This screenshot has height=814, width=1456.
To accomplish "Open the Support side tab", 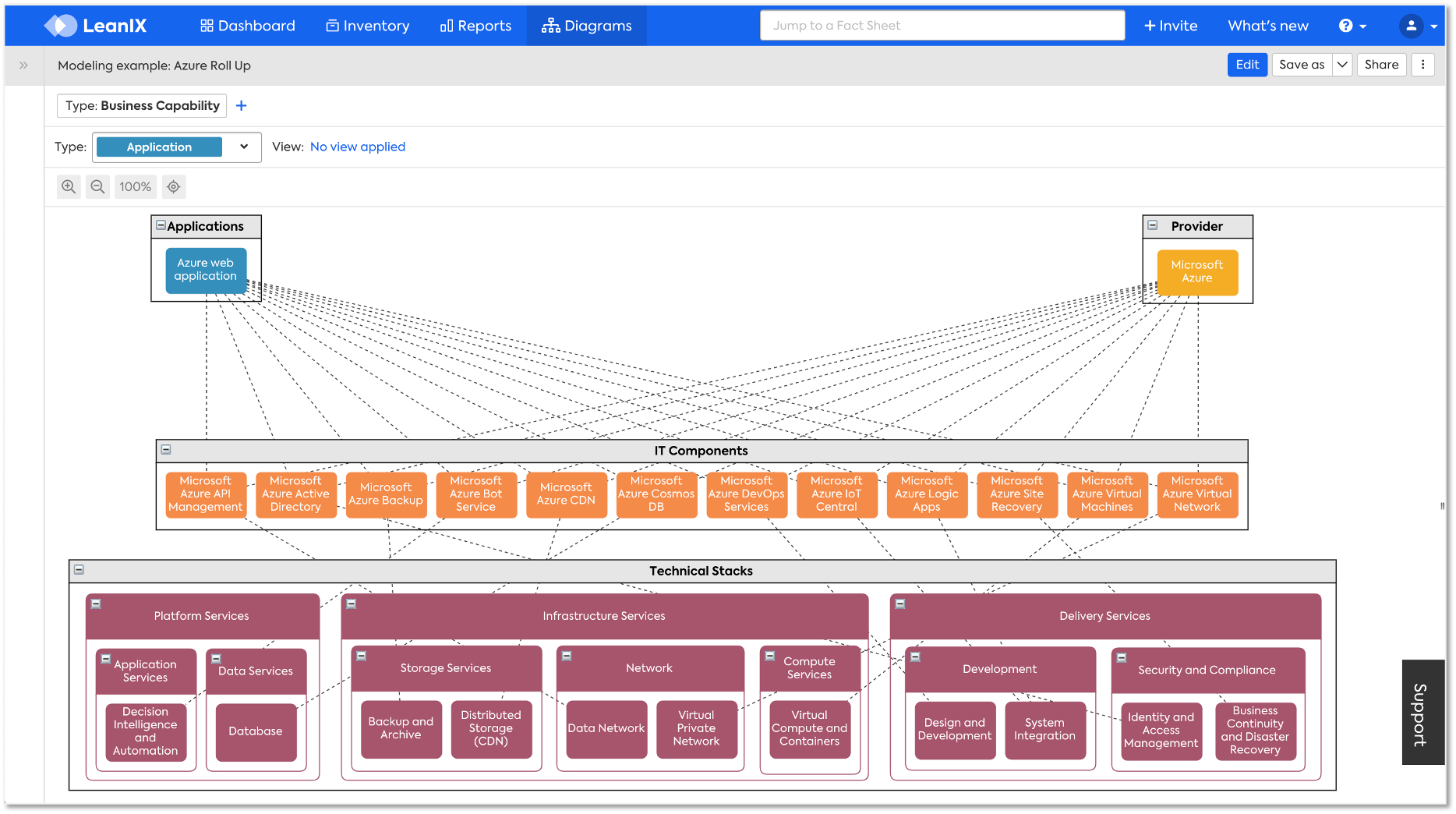I will (x=1422, y=713).
